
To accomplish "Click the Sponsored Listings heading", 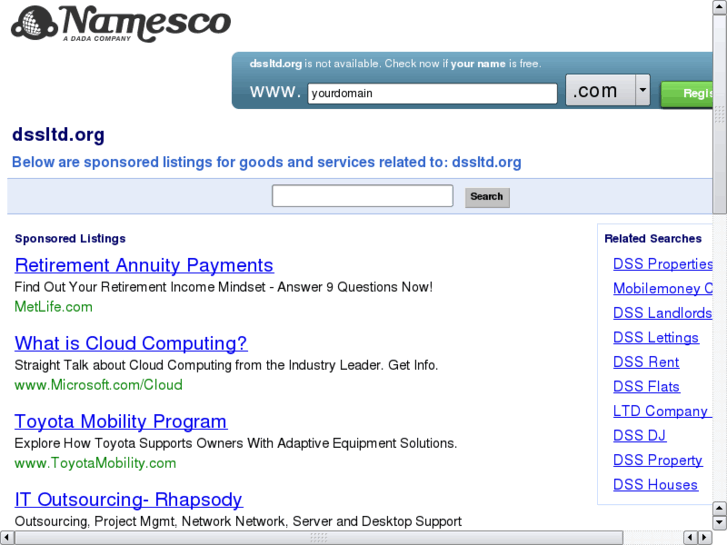I will tap(70, 238).
